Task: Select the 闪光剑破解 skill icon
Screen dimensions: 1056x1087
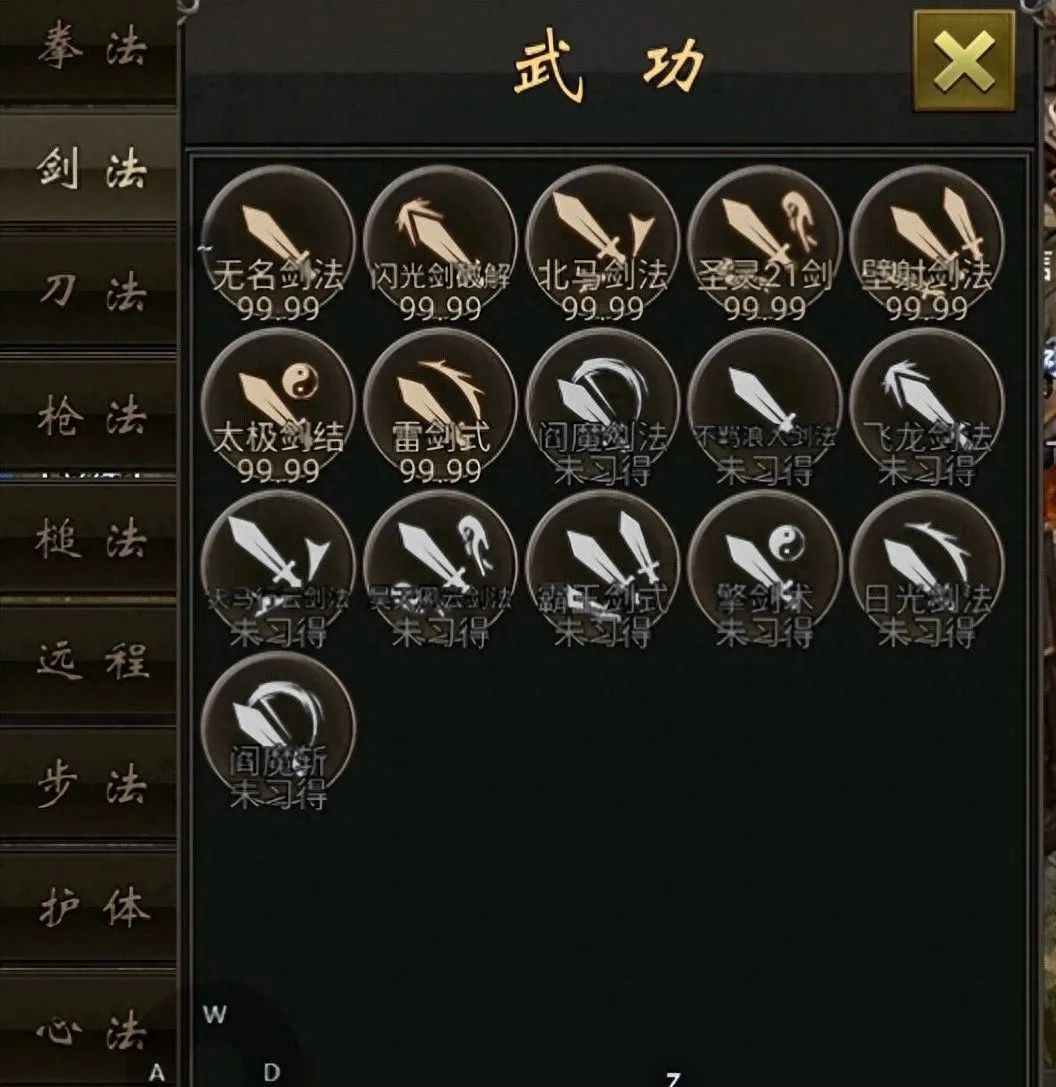Action: [x=440, y=244]
